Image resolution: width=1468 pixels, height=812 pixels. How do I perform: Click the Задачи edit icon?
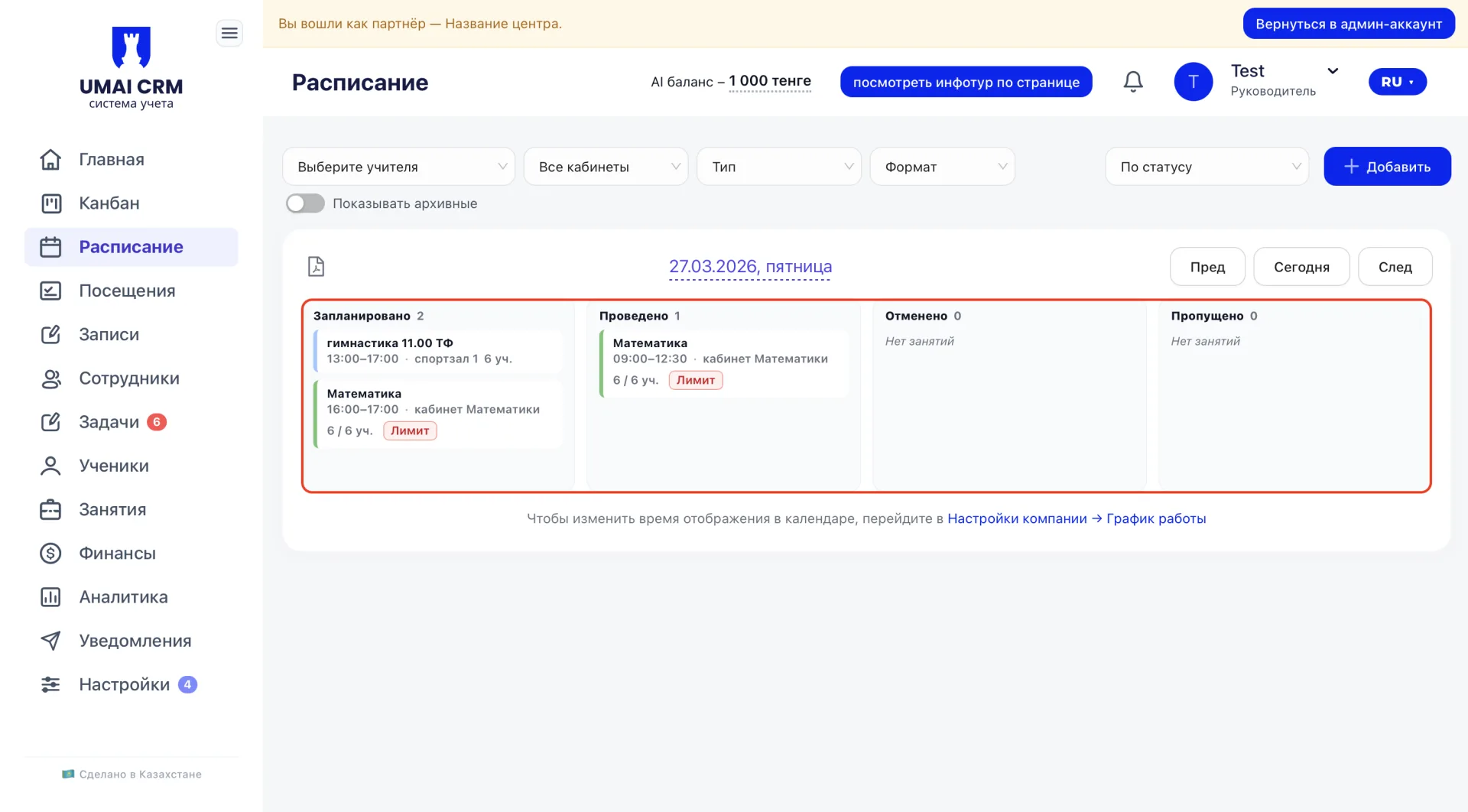[50, 422]
